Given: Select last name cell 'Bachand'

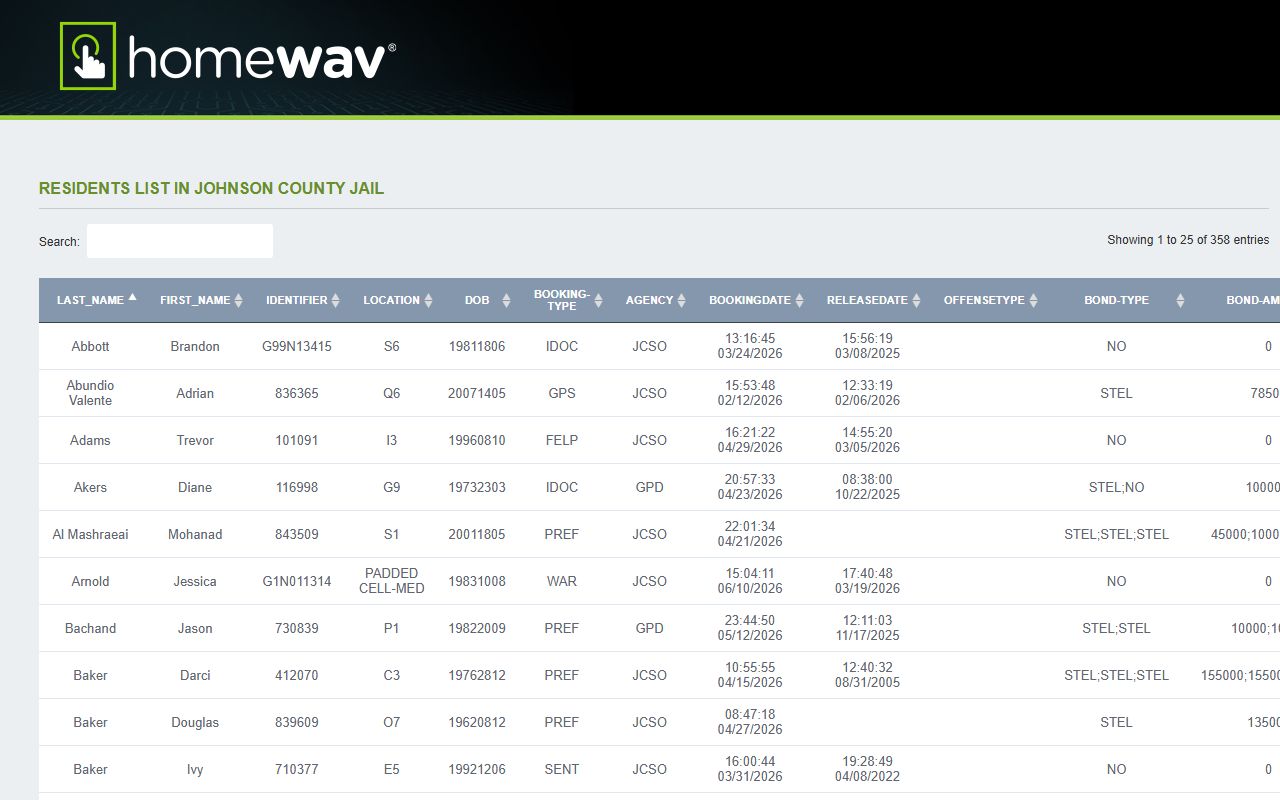Looking at the screenshot, I should [90, 628].
